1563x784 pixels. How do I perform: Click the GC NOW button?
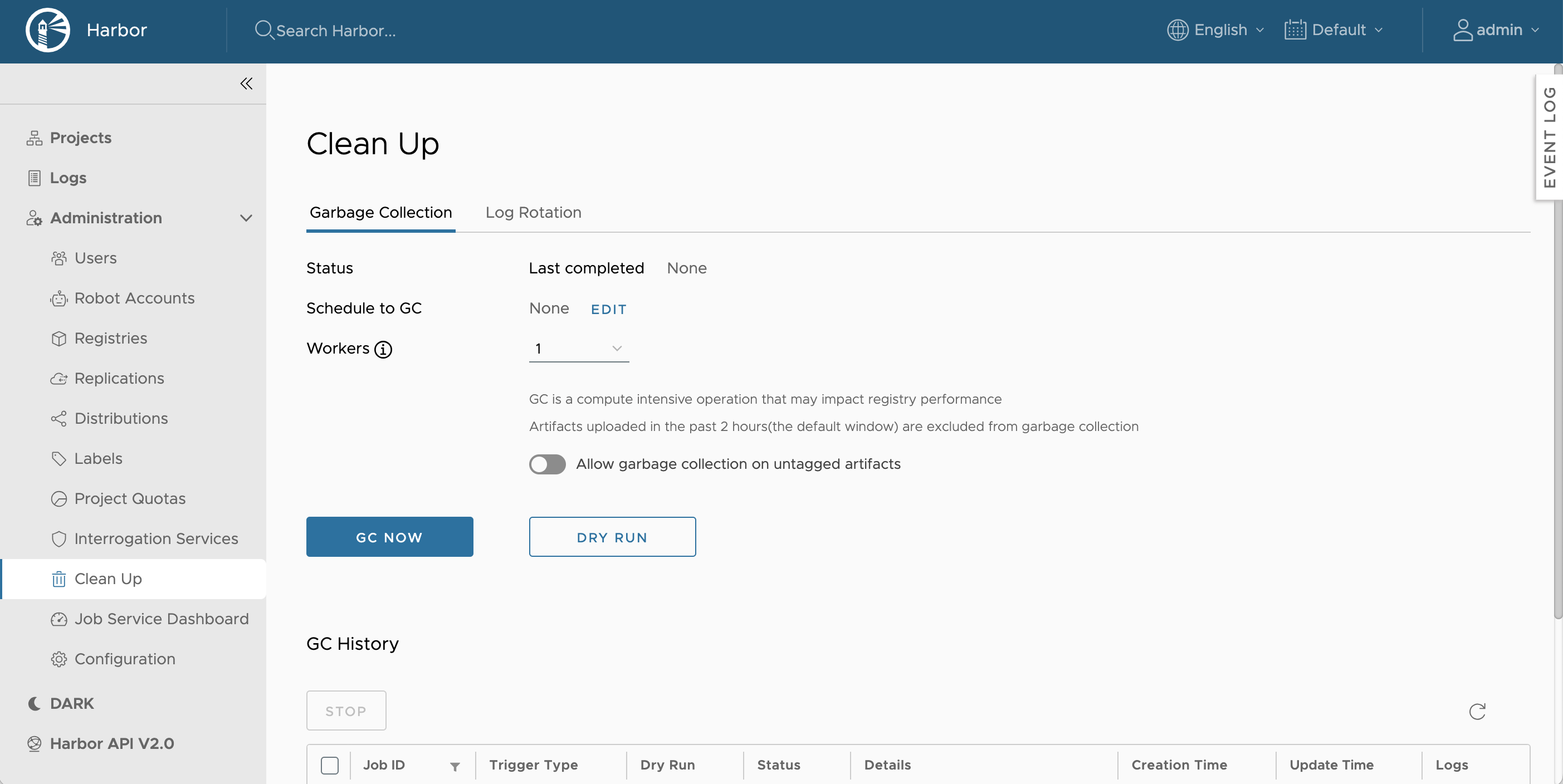coord(389,537)
